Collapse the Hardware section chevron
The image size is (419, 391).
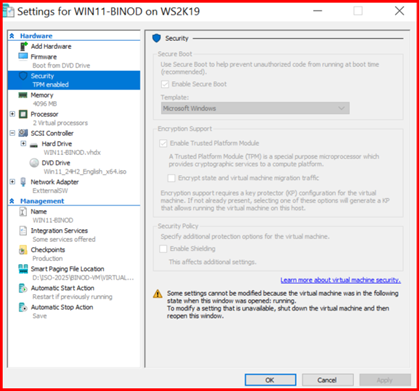[12, 36]
